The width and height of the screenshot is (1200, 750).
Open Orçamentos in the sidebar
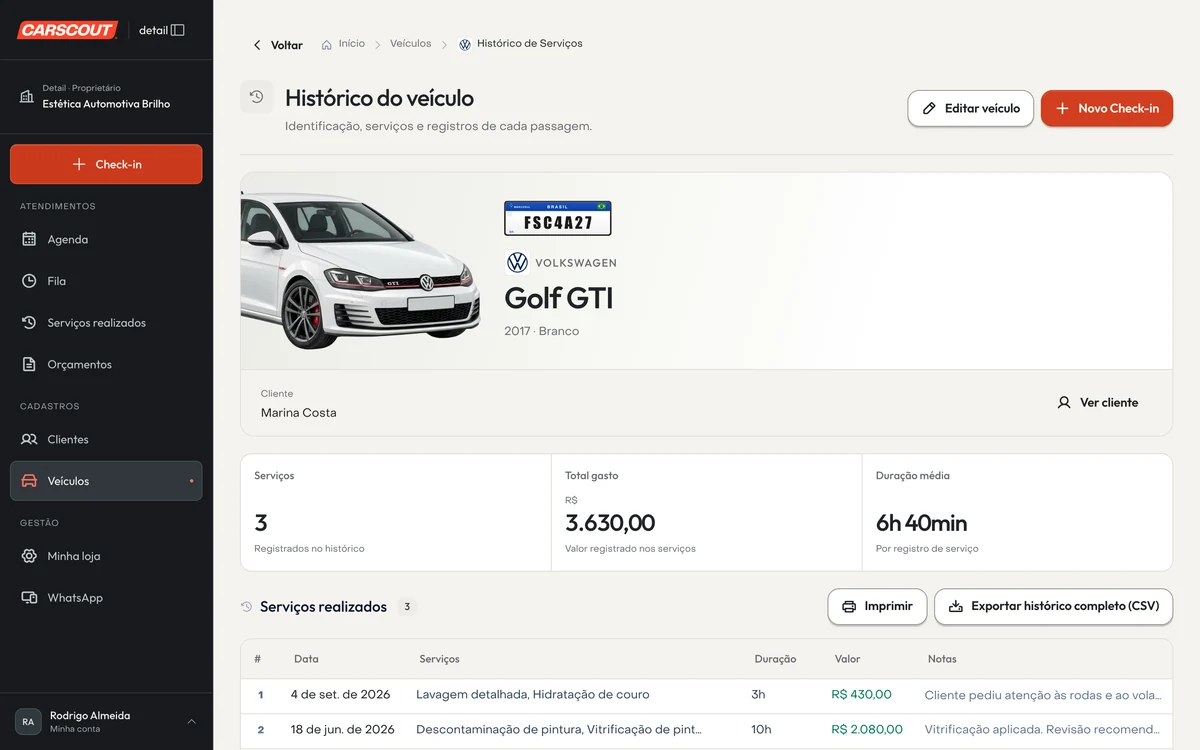point(106,364)
